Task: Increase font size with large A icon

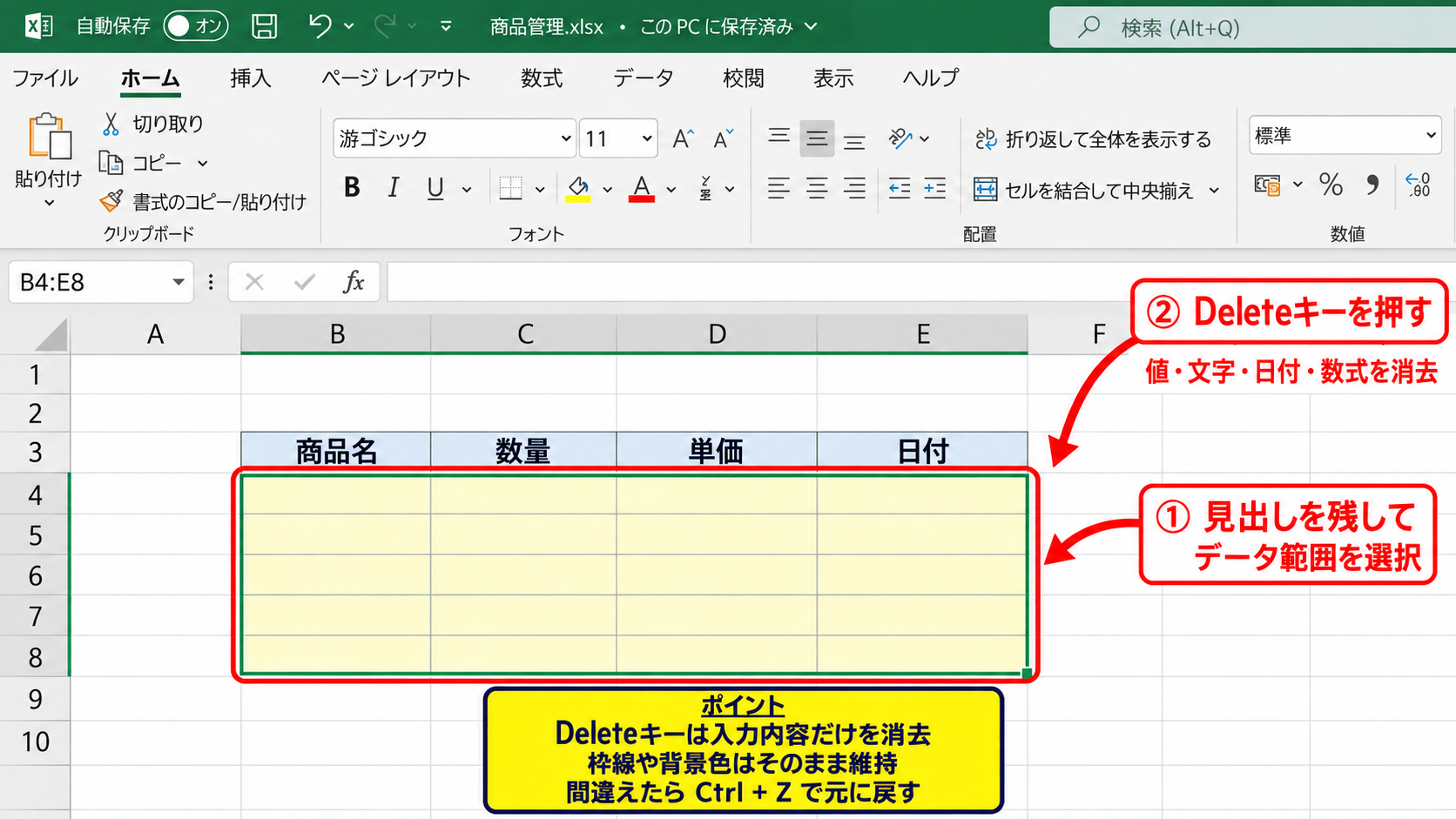Action: click(x=683, y=138)
